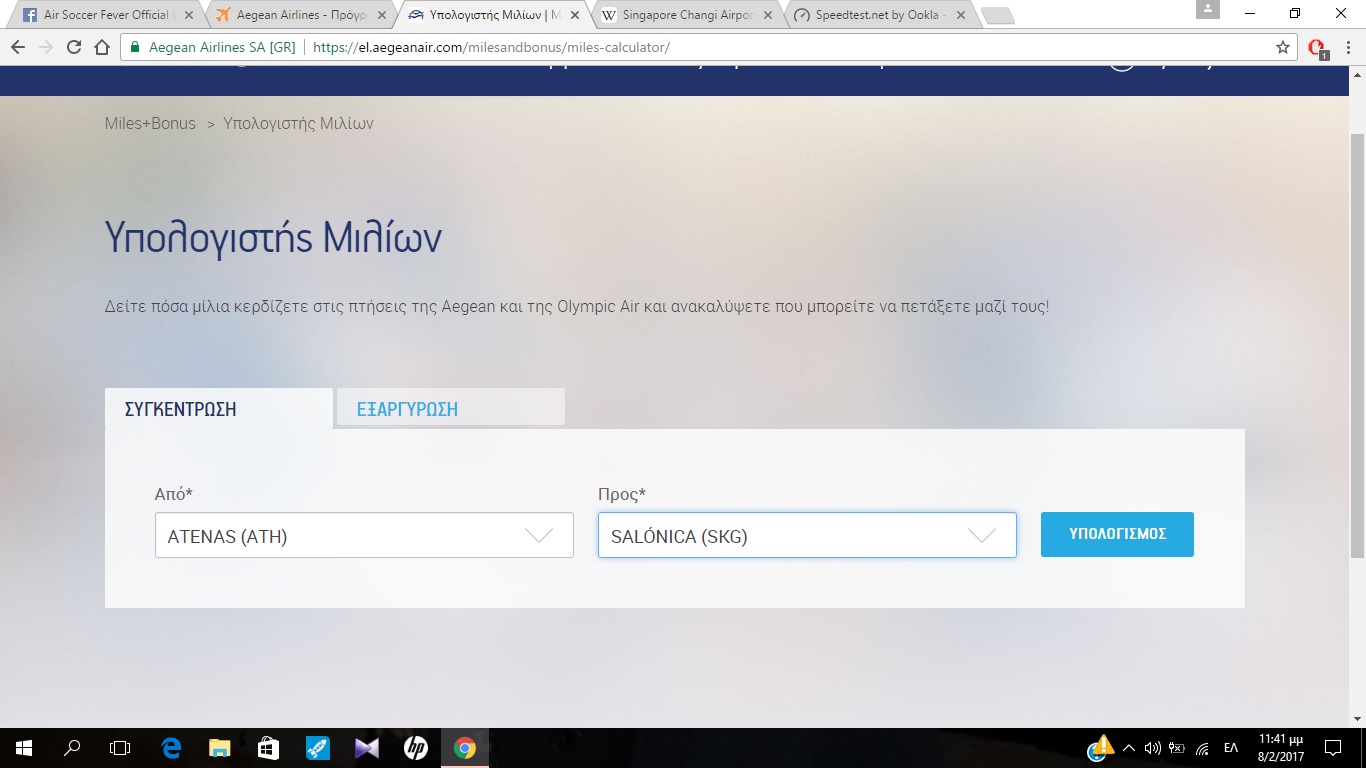Open the clock and date flyout
1366x768 pixels.
(1281, 747)
